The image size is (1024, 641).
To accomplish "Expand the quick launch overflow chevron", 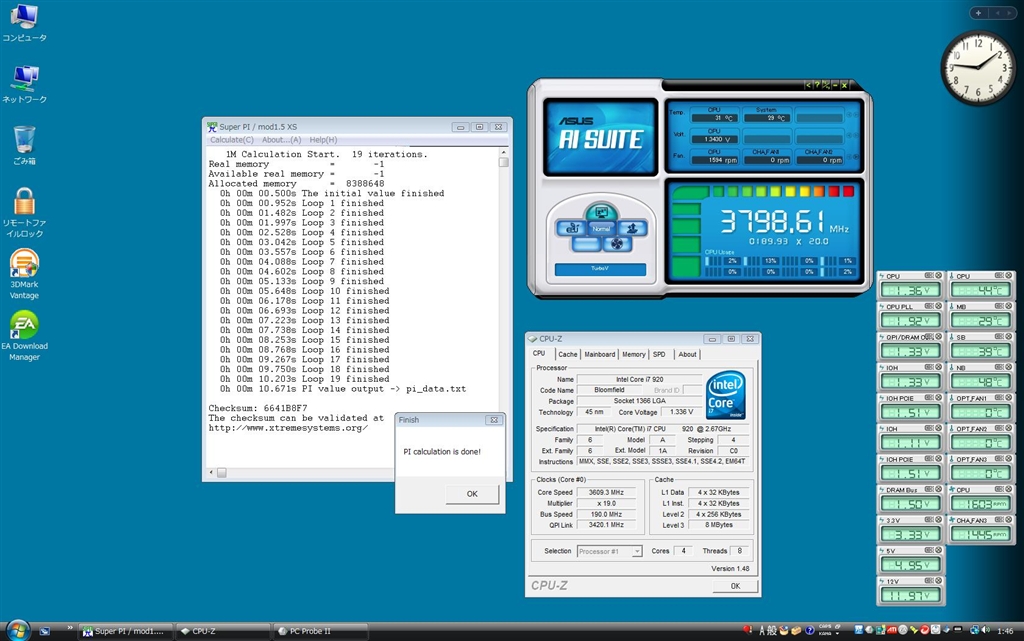I will (70, 629).
